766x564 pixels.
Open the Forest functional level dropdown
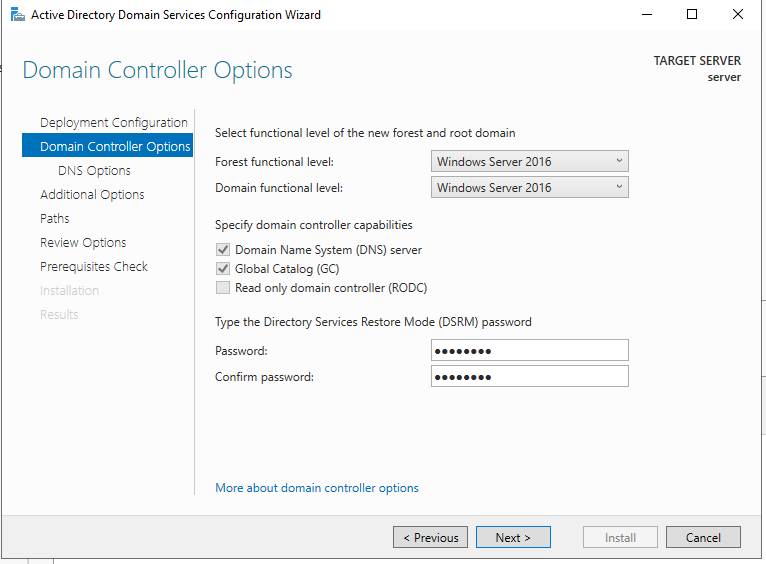pos(530,161)
